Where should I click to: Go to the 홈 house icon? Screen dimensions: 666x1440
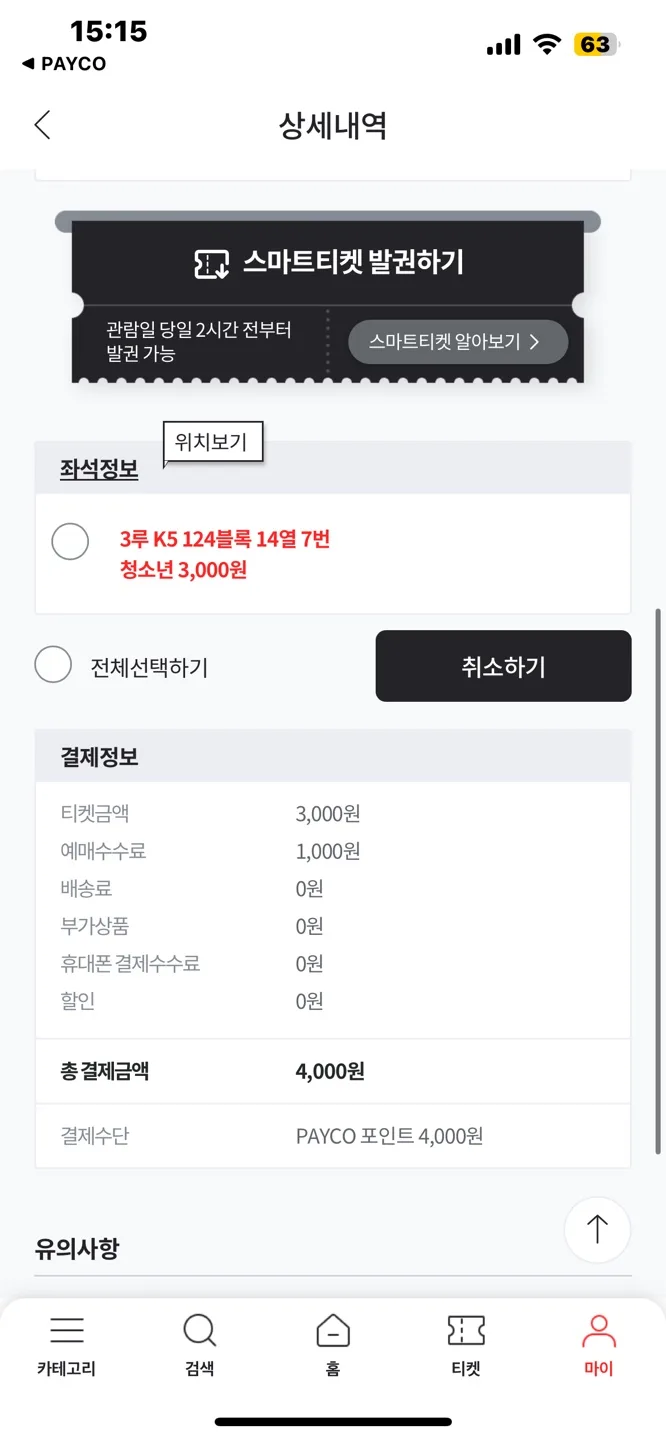[333, 1330]
